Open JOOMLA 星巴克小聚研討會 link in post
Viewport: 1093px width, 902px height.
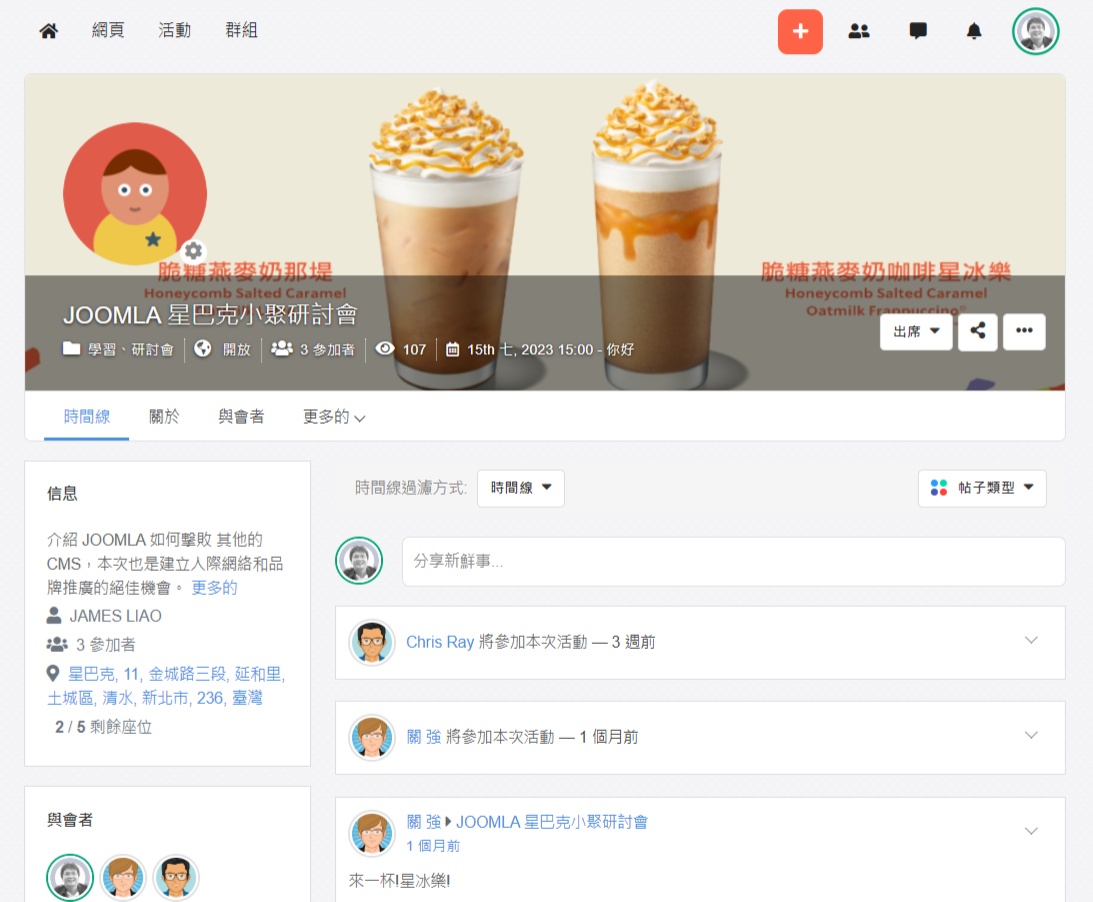click(552, 822)
